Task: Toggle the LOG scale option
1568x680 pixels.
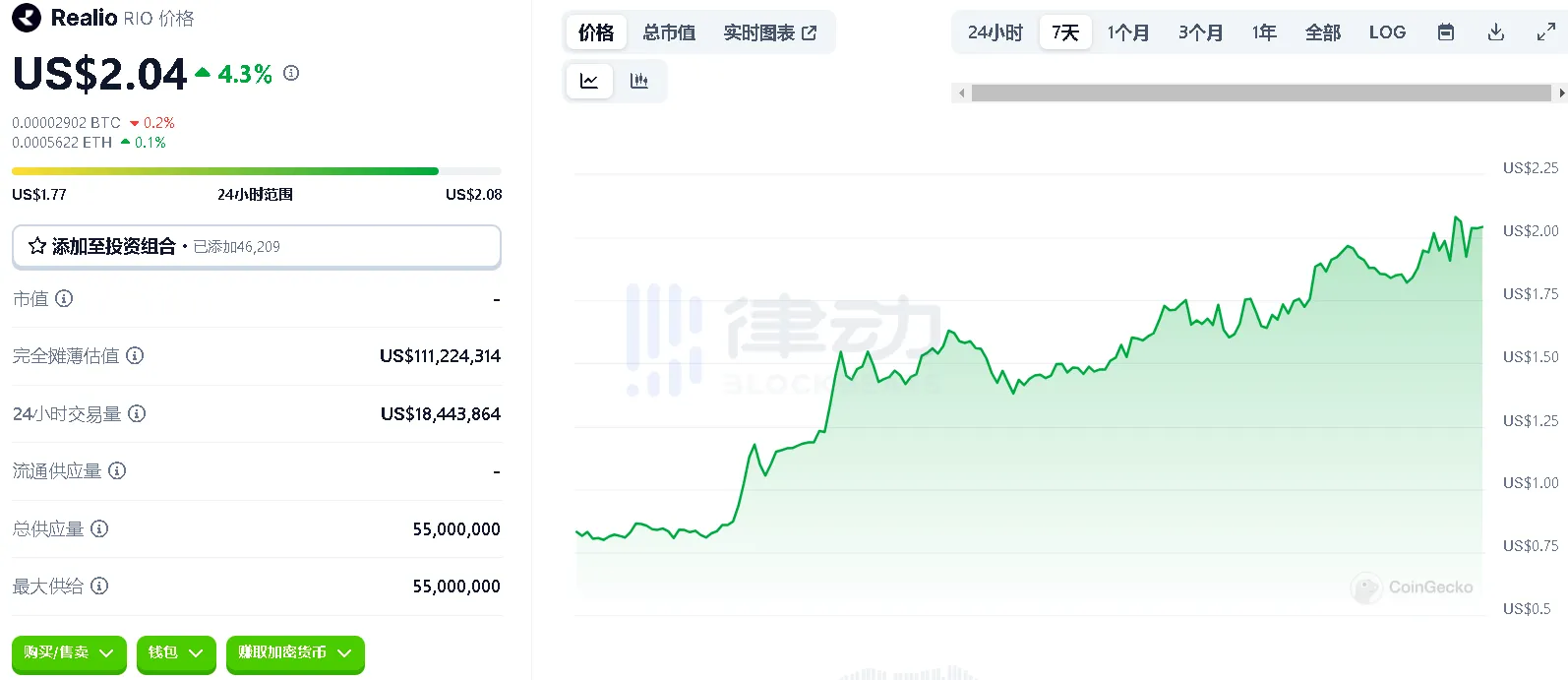Action: pos(1387,32)
